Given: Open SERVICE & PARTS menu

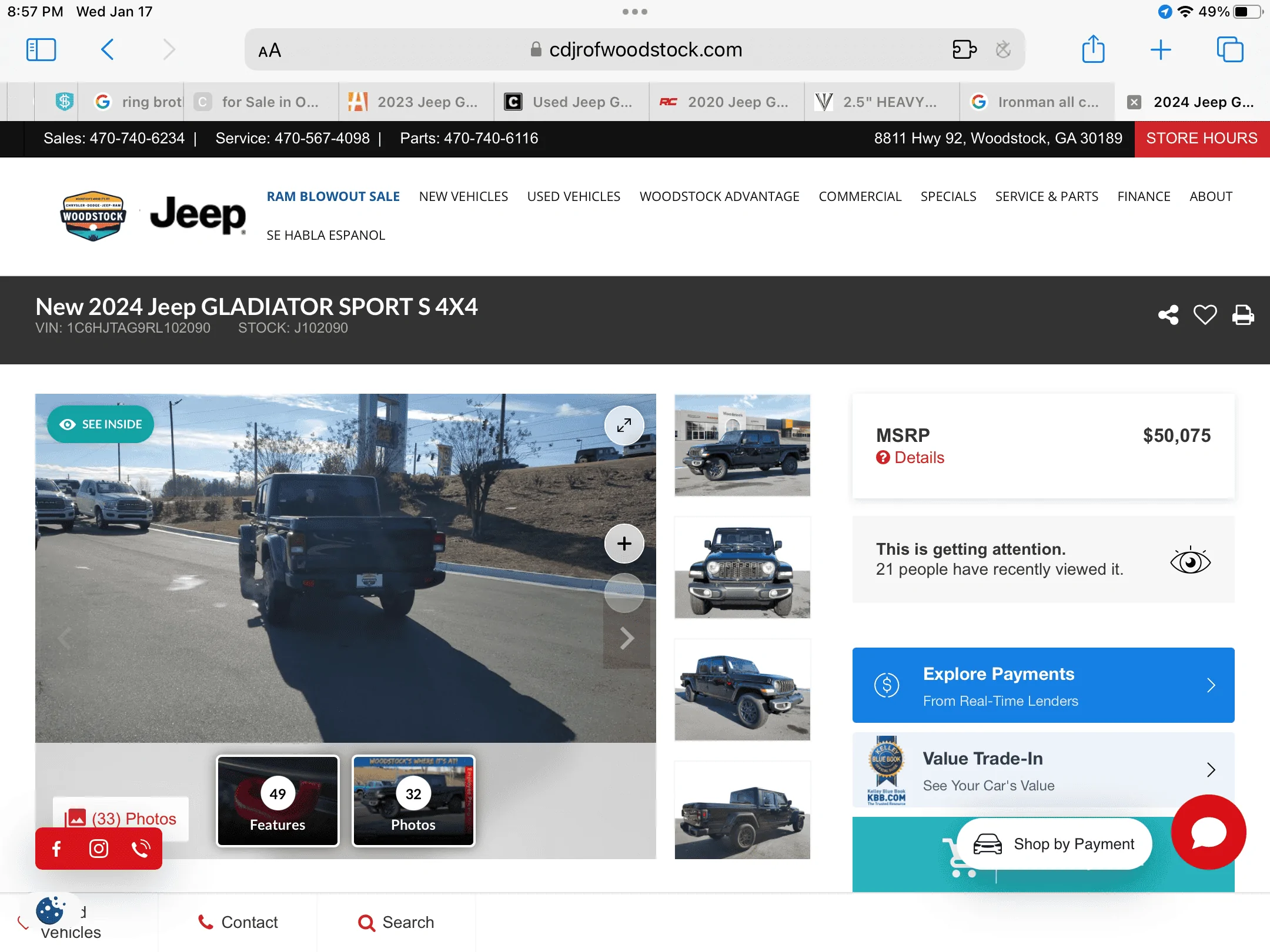Looking at the screenshot, I should (1047, 196).
